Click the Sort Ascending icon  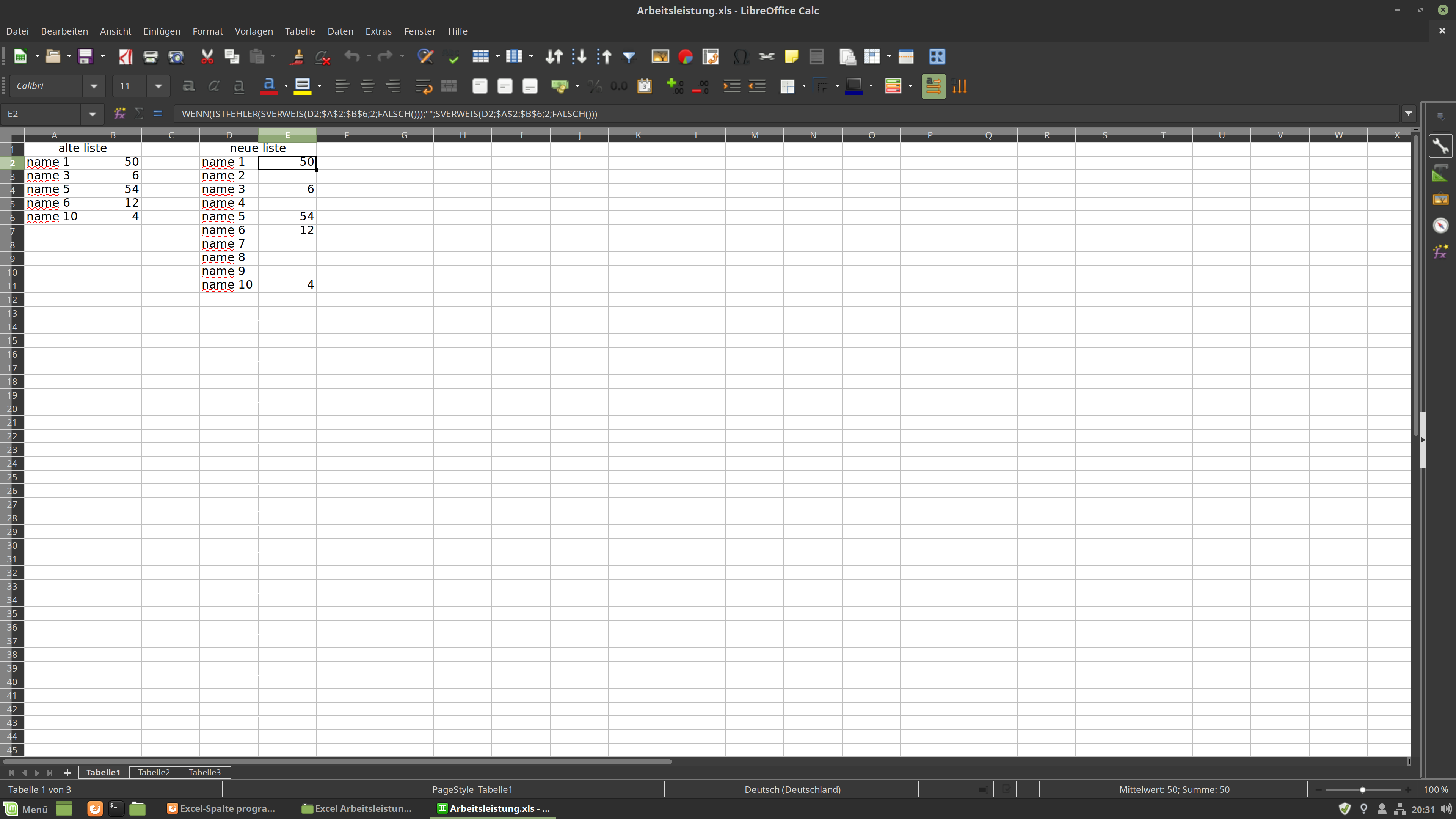point(579,56)
